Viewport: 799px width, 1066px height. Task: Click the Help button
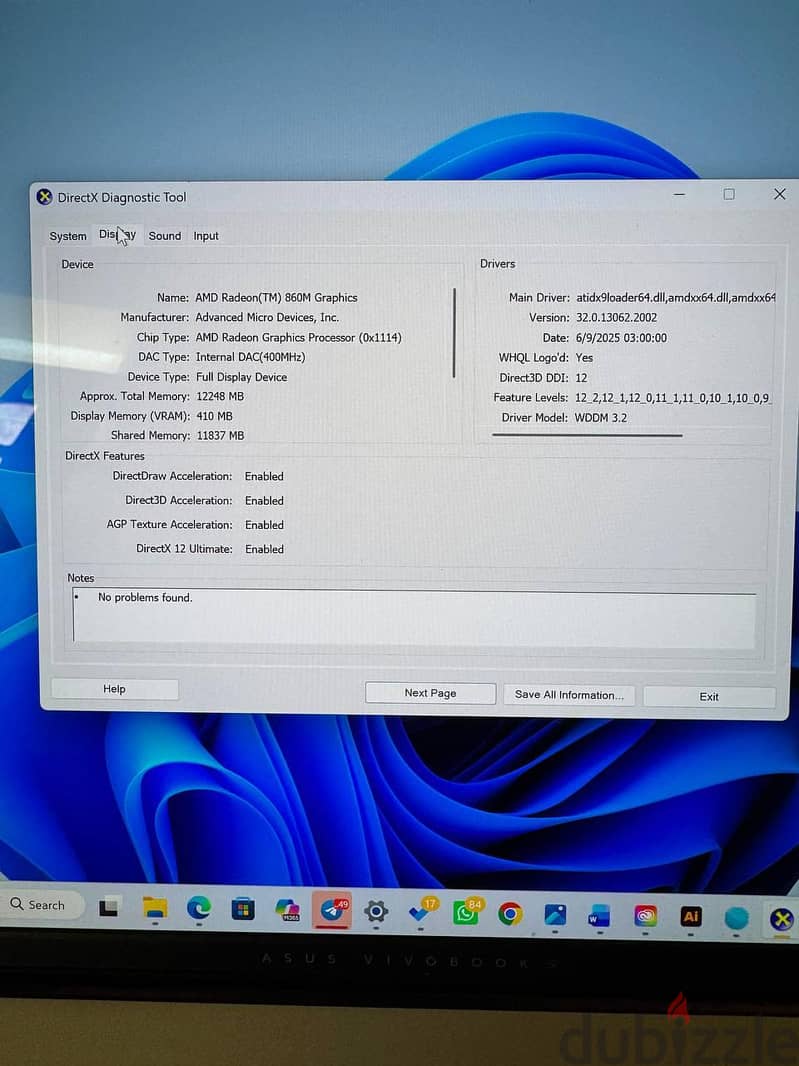coord(114,689)
